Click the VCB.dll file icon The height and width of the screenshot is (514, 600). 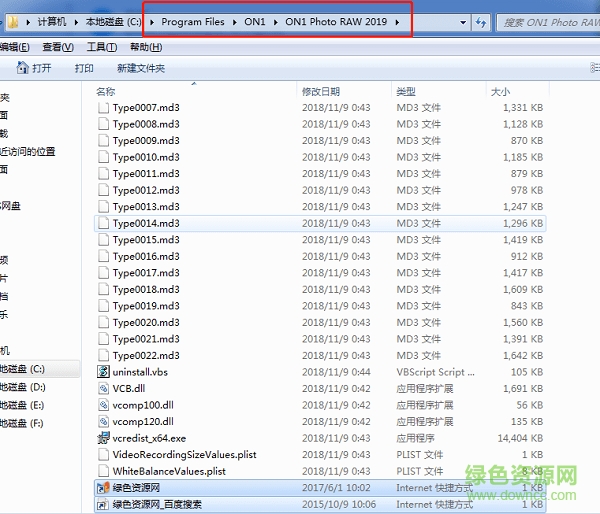103,388
